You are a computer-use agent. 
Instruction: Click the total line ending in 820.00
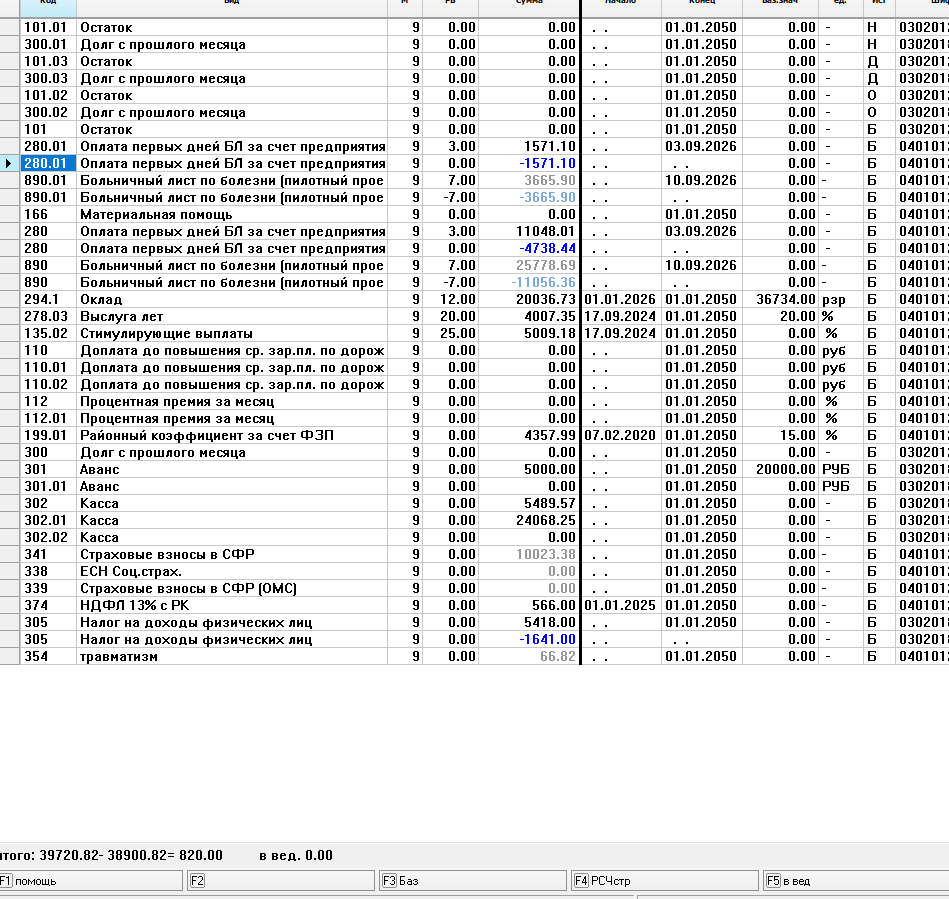111,855
